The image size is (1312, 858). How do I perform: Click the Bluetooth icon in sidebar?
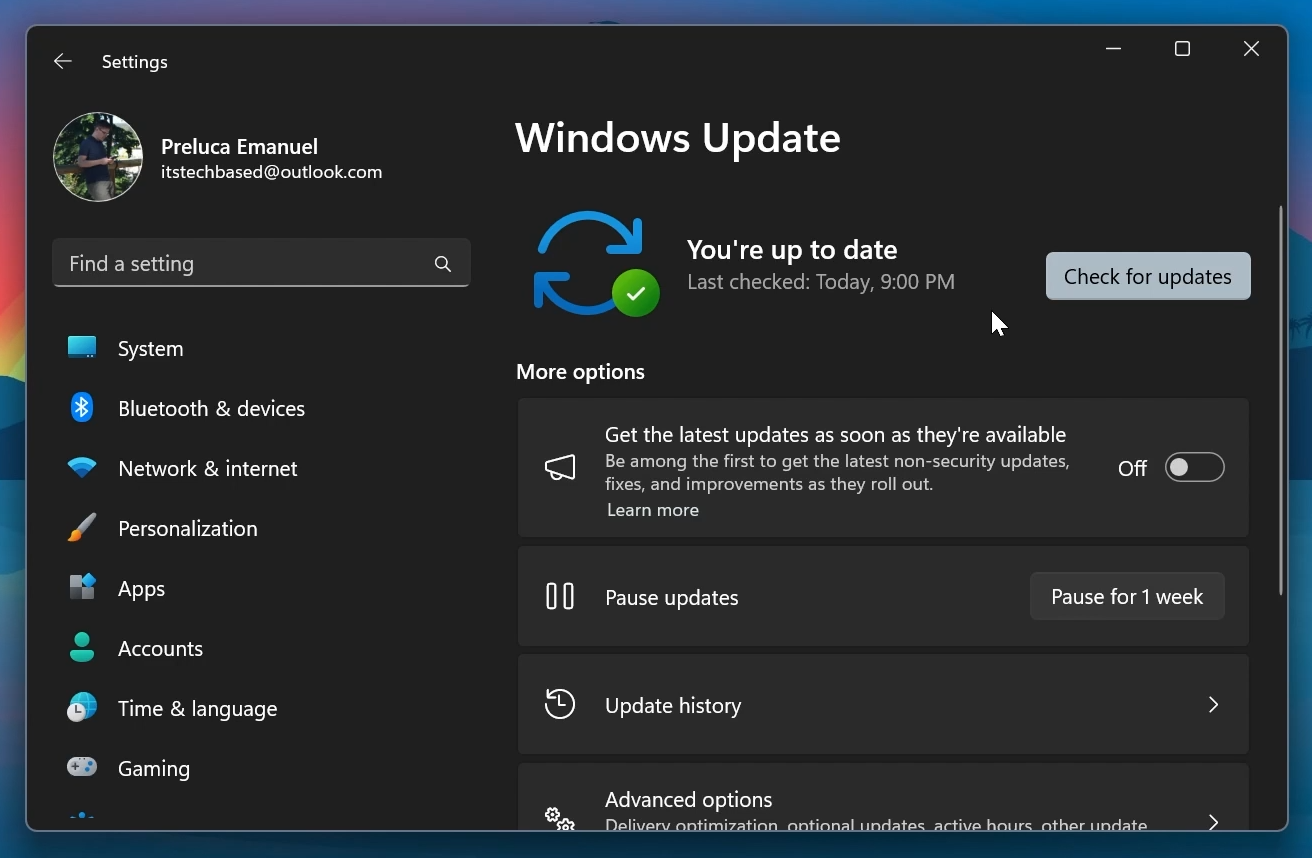tap(82, 408)
